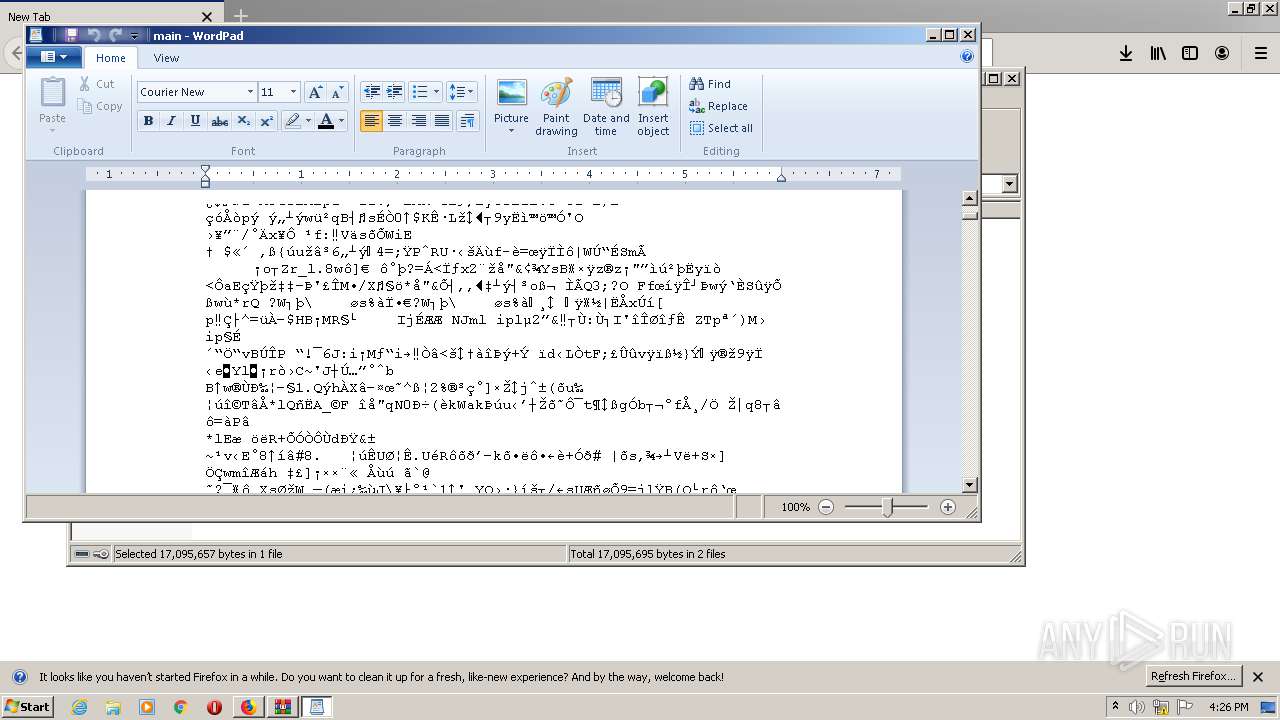Launch Internet Explorer from taskbar
This screenshot has height=720, width=1280.
[79, 707]
